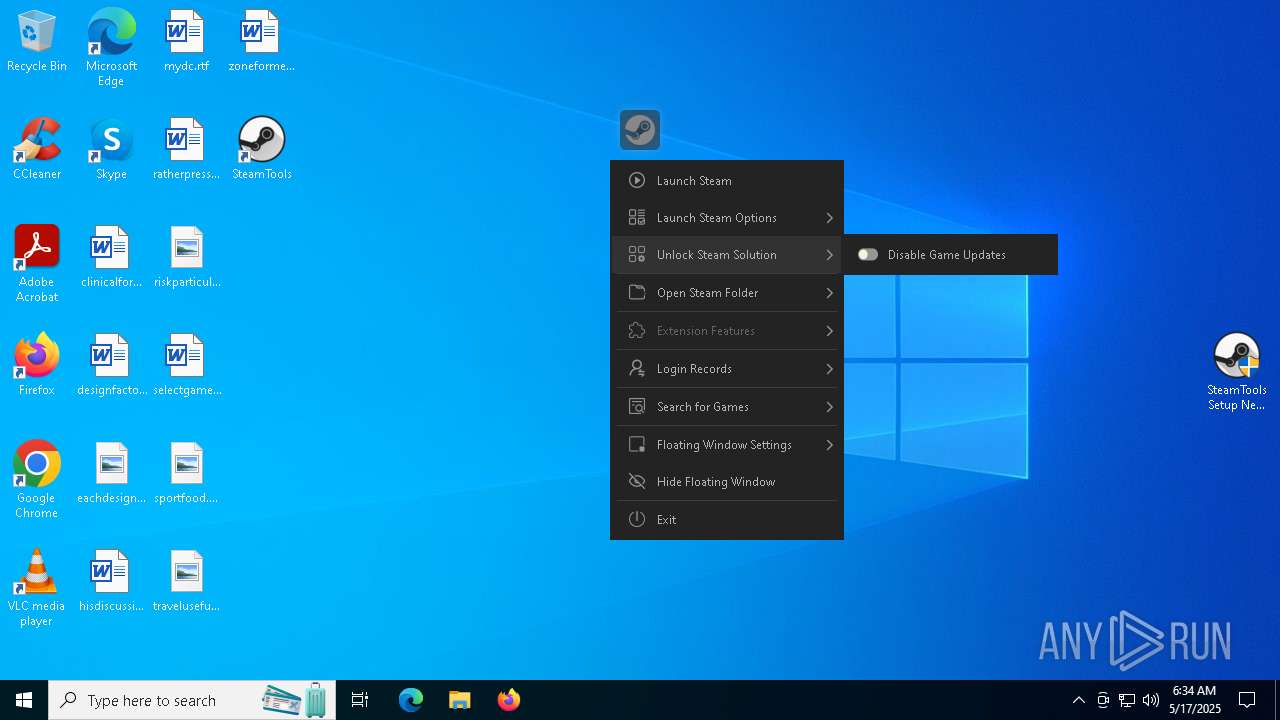1280x720 pixels.
Task: Click the clock showing 6:34 AM
Action: coord(1194,690)
